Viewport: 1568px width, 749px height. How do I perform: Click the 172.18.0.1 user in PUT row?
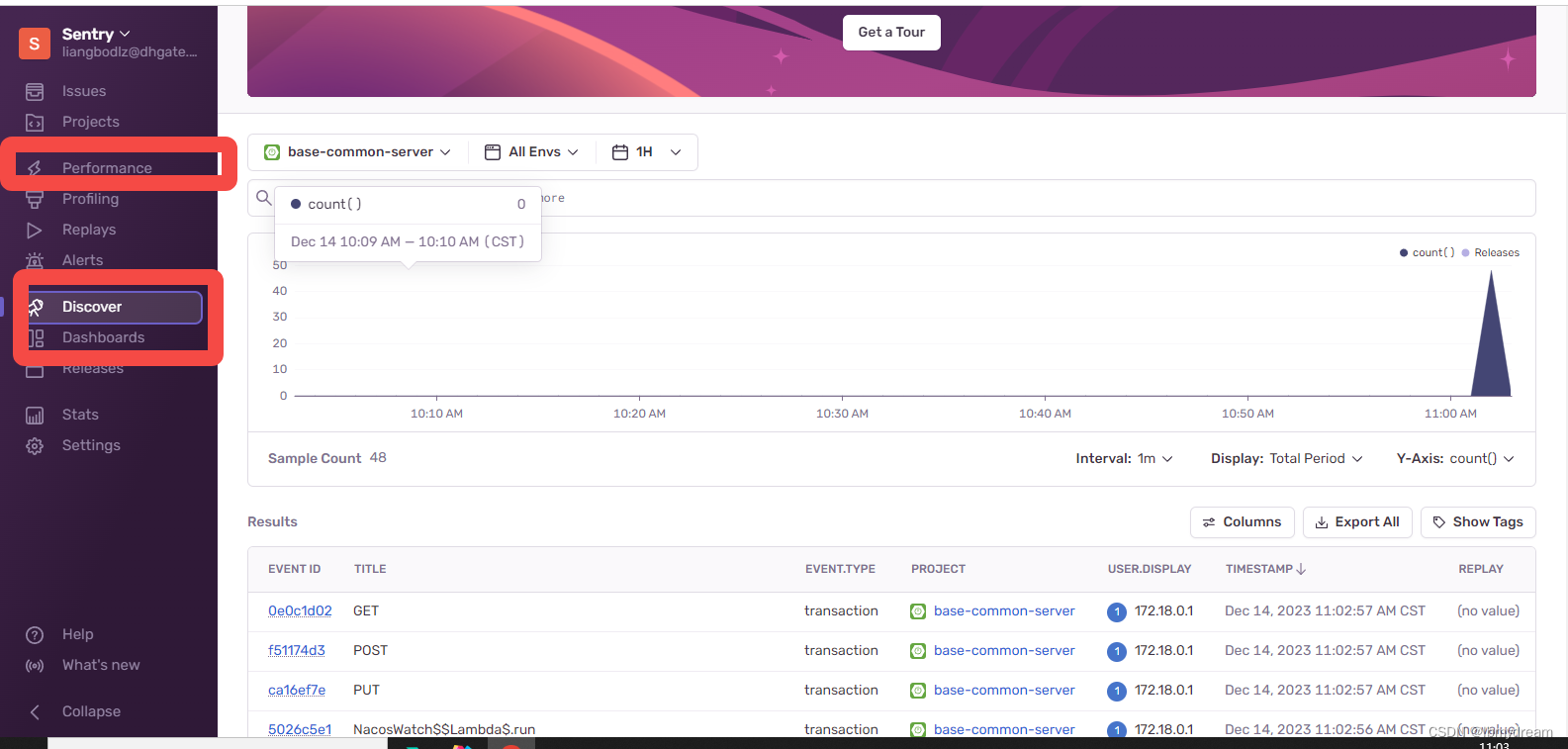(1163, 691)
